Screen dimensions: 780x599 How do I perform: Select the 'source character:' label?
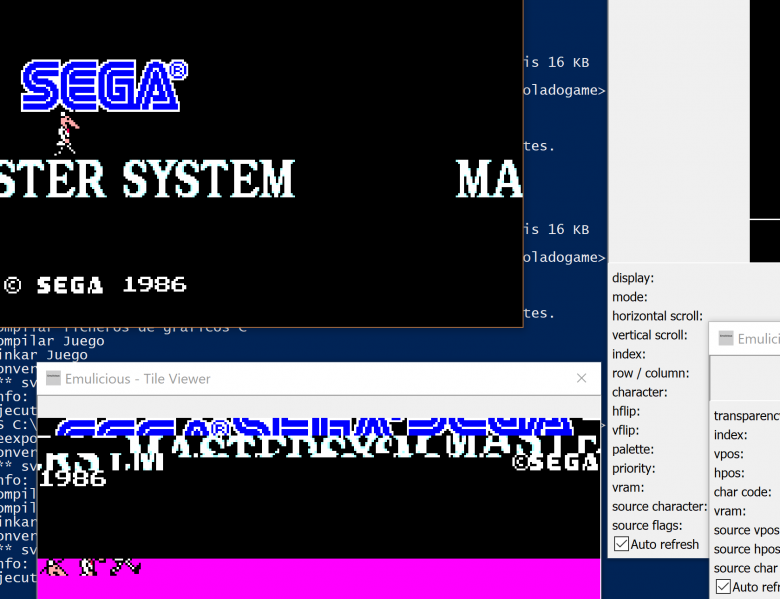click(659, 506)
